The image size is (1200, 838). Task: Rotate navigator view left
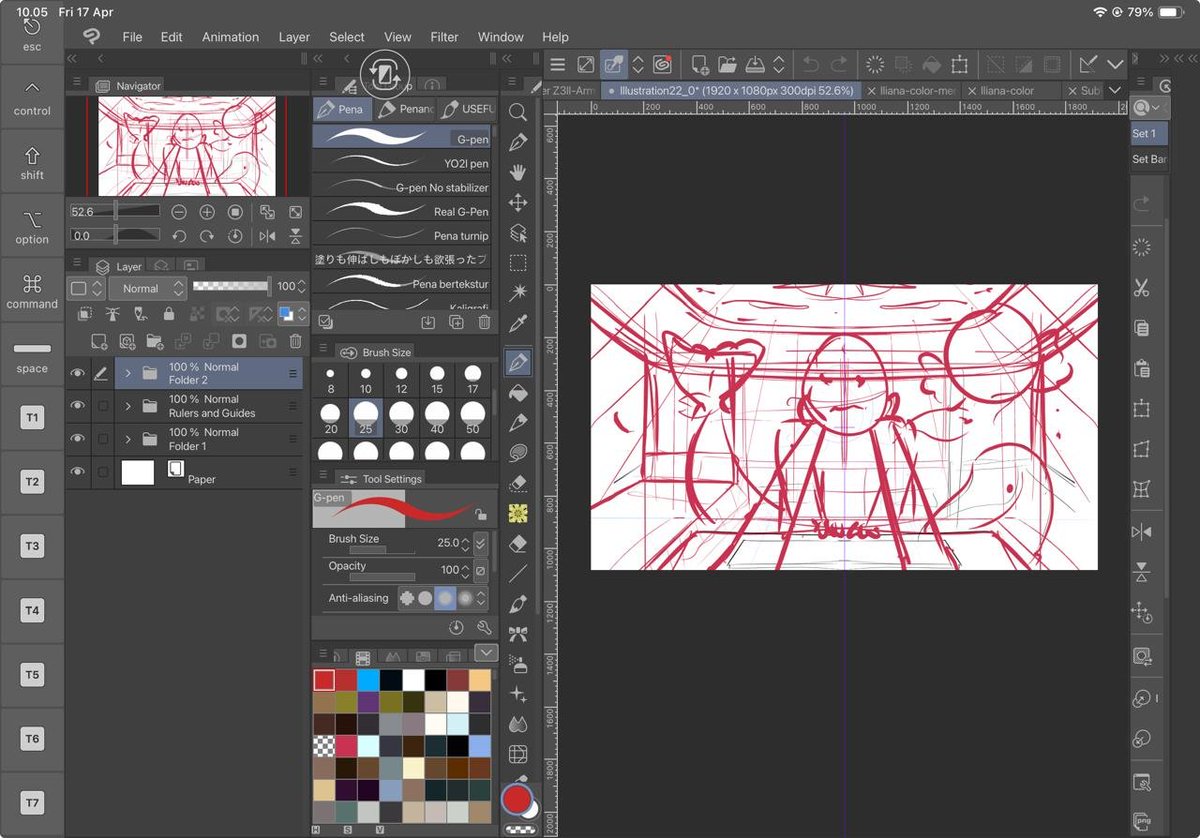tap(179, 236)
